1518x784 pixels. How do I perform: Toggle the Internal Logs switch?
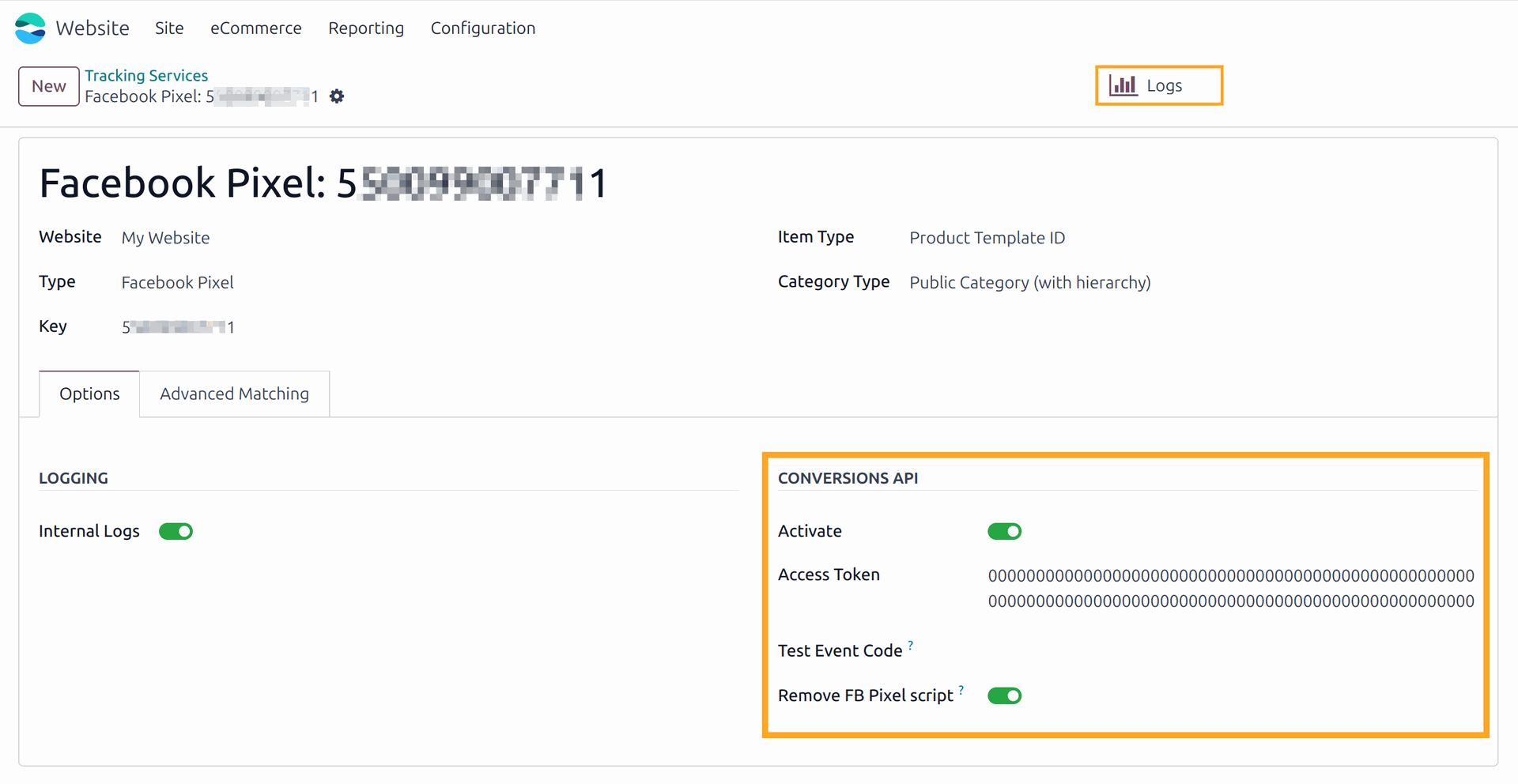pos(176,531)
